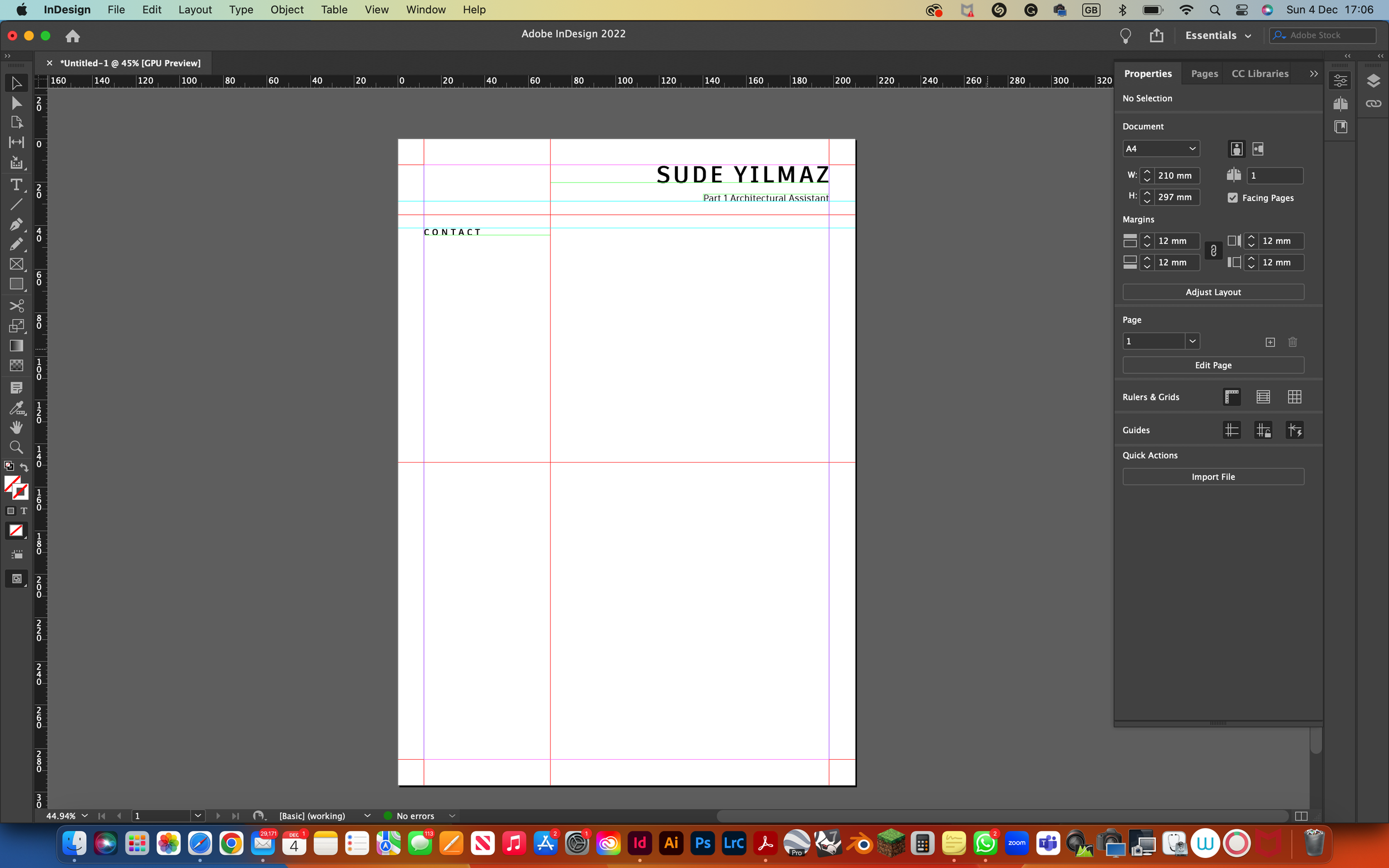Open Illustrator from the Dock
The height and width of the screenshot is (868, 1389).
pyautogui.click(x=671, y=844)
